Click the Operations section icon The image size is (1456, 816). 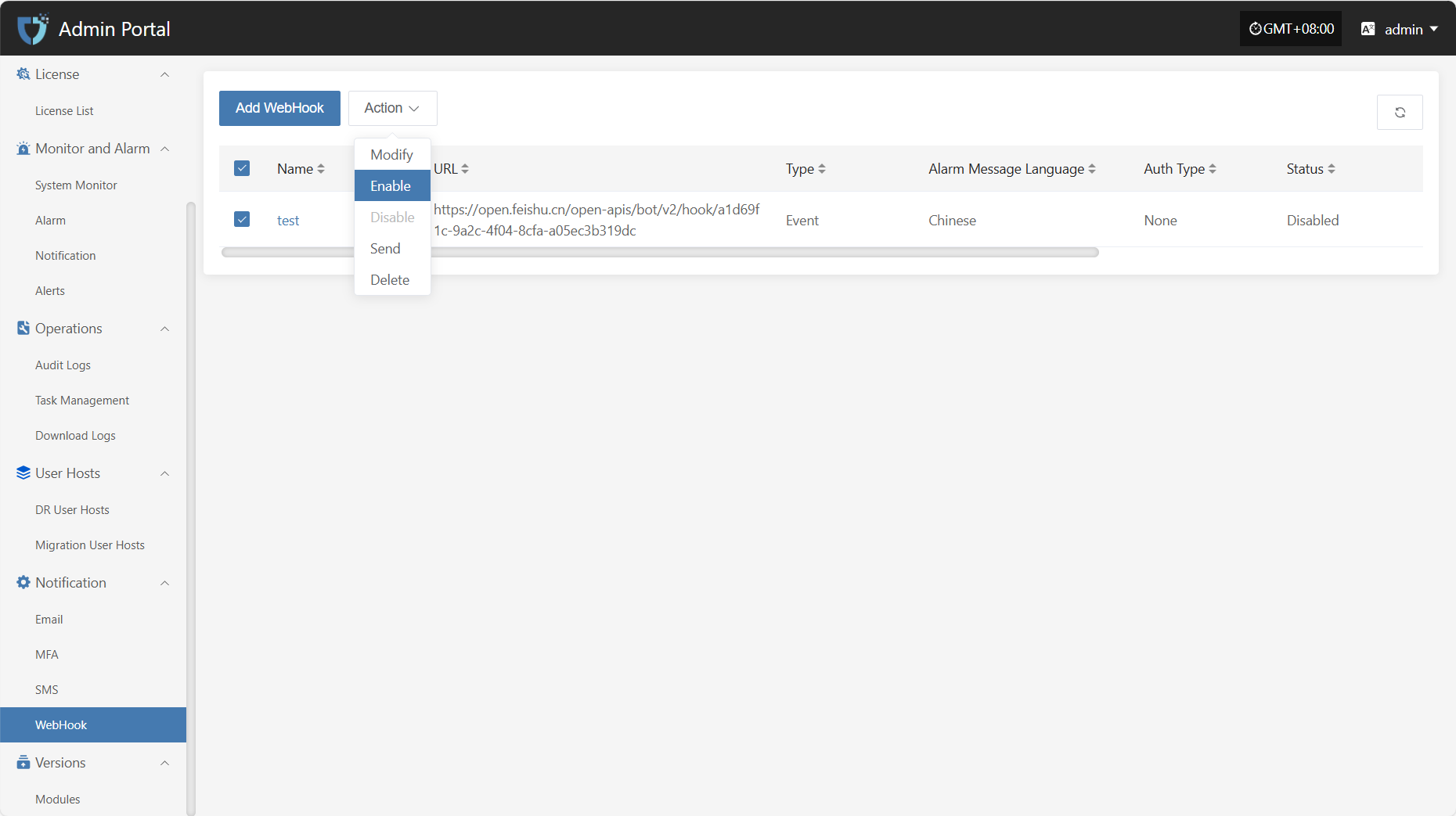tap(23, 329)
